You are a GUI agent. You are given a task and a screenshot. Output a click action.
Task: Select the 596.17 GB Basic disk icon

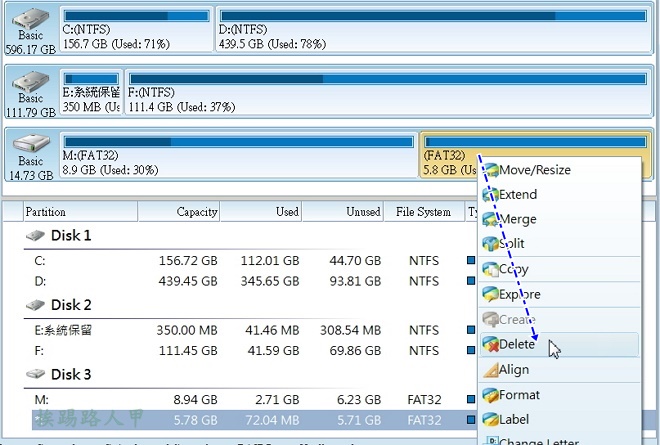30,19
